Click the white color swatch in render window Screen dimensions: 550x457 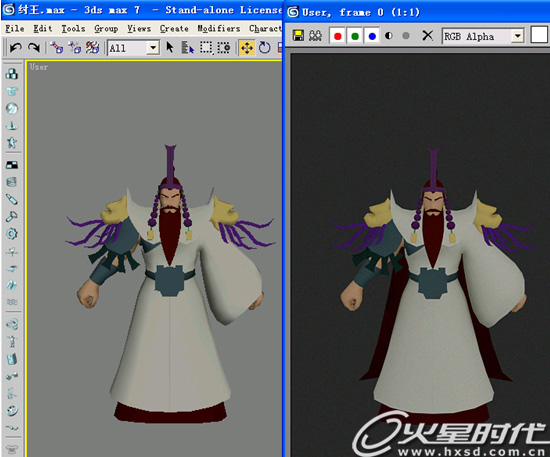click(539, 35)
